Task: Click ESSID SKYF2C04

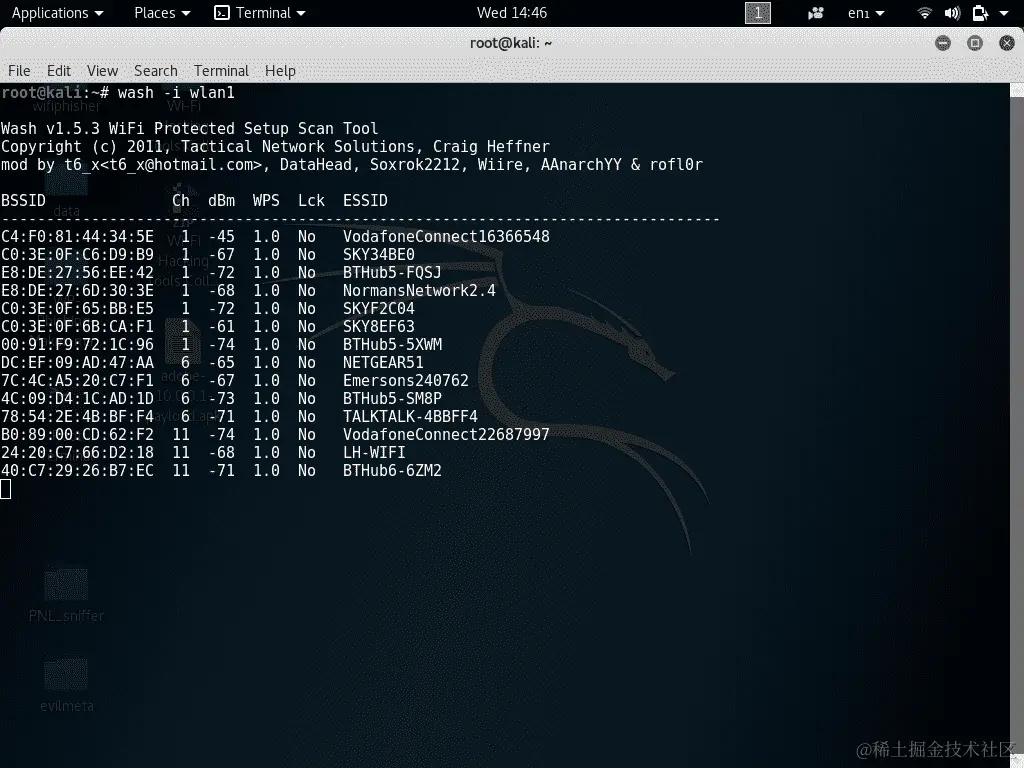Action: pyautogui.click(x=379, y=308)
